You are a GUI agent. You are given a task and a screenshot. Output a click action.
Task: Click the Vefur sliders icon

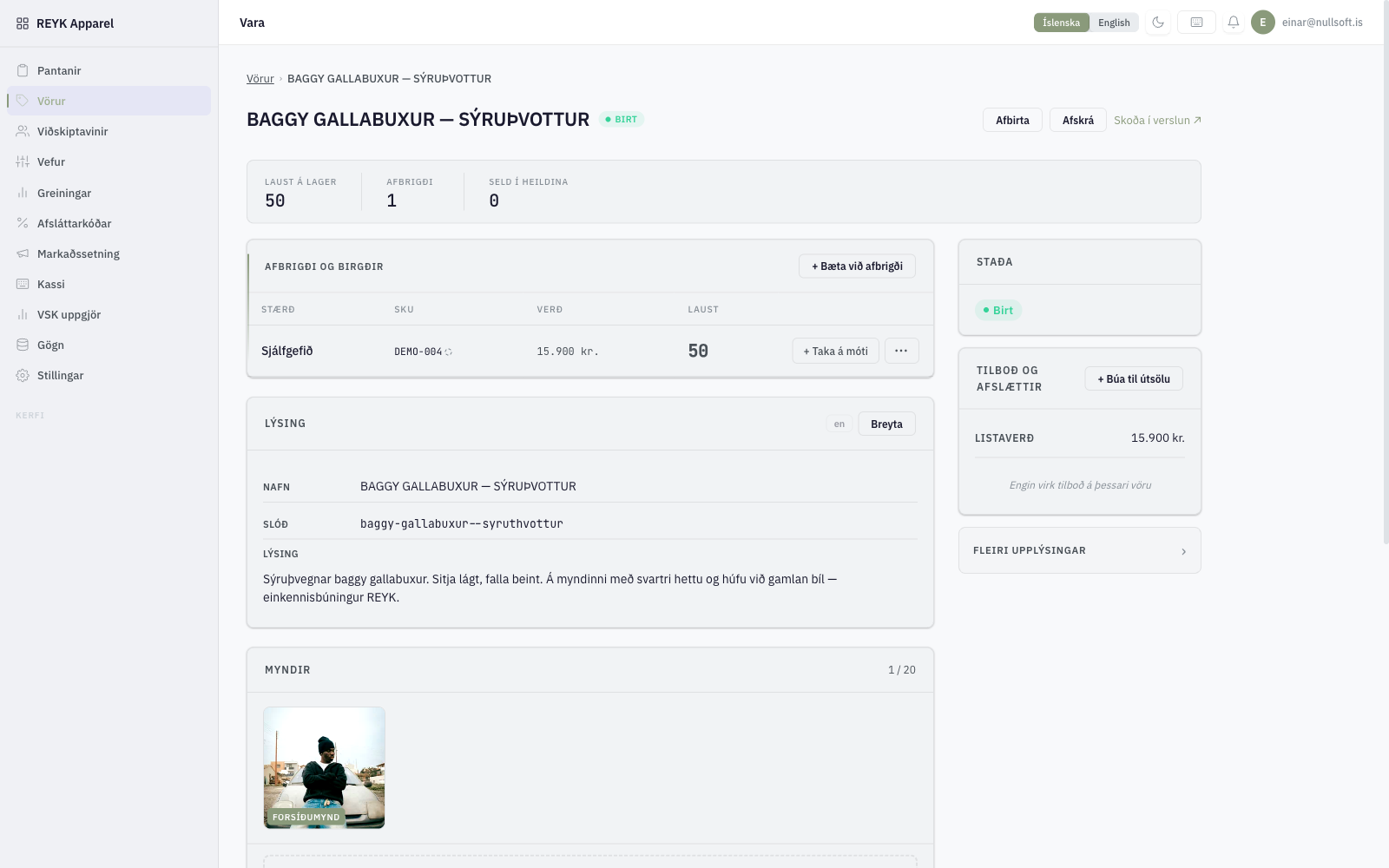[23, 161]
